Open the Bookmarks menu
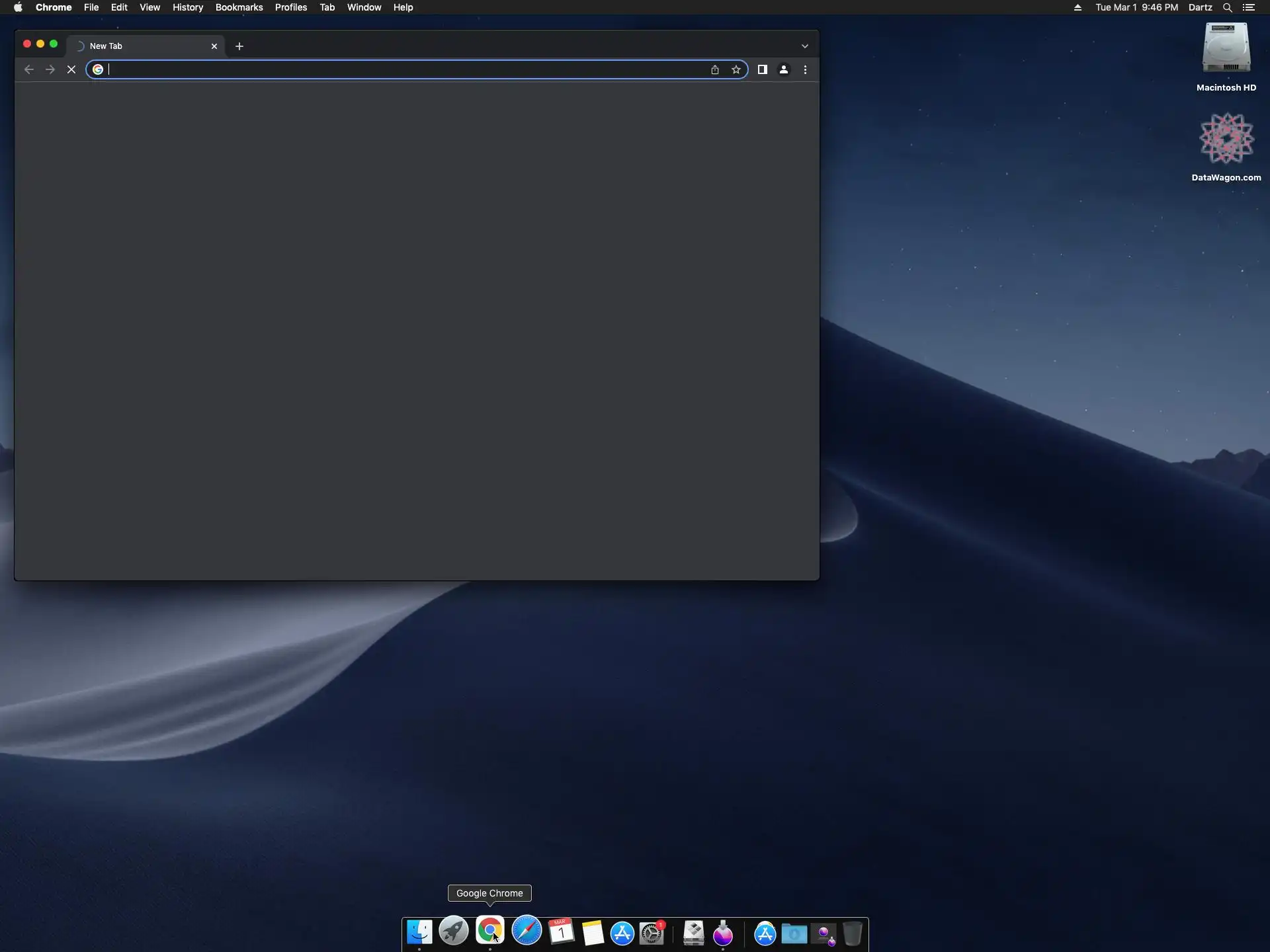 [x=239, y=7]
